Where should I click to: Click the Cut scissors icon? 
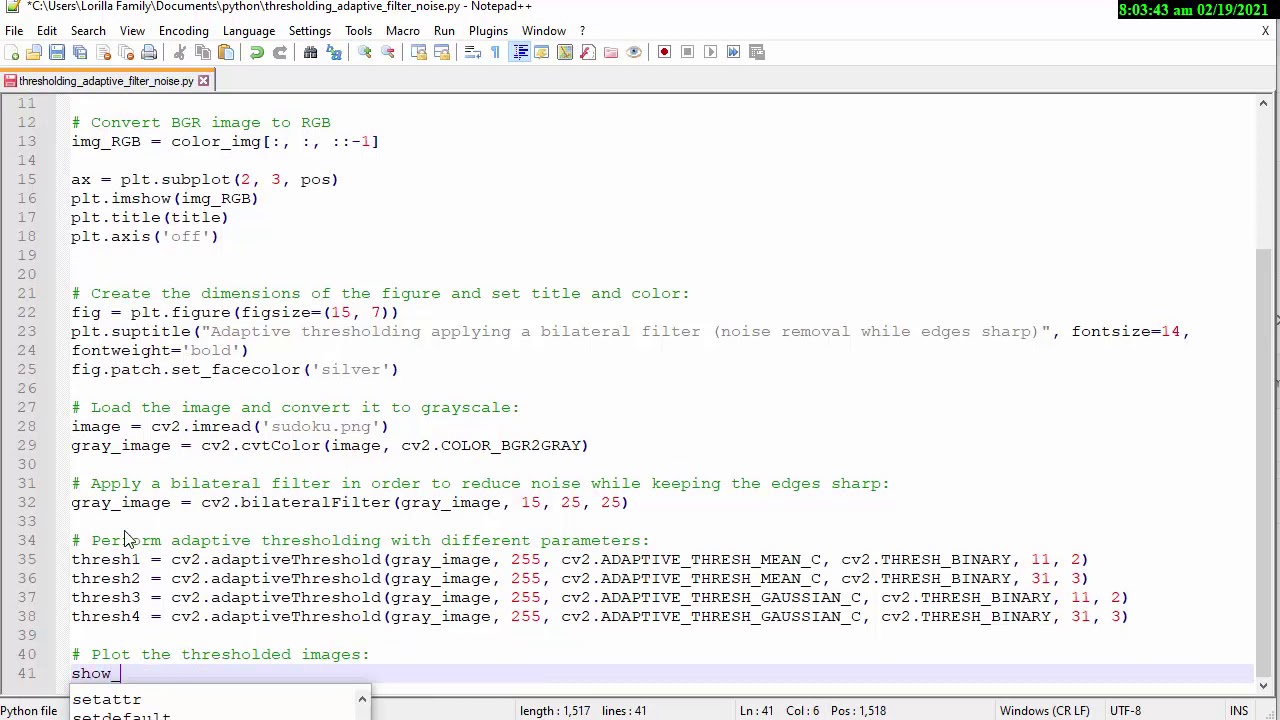[x=180, y=52]
